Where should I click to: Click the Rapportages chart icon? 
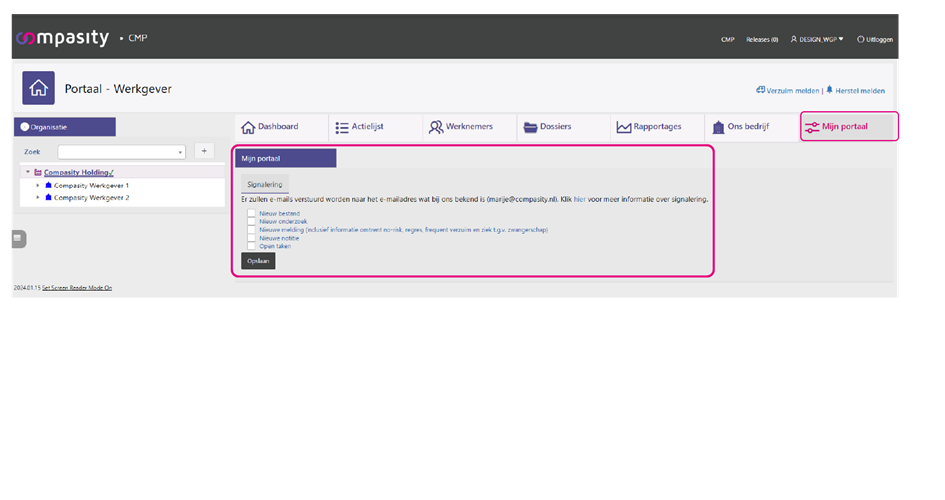[624, 127]
